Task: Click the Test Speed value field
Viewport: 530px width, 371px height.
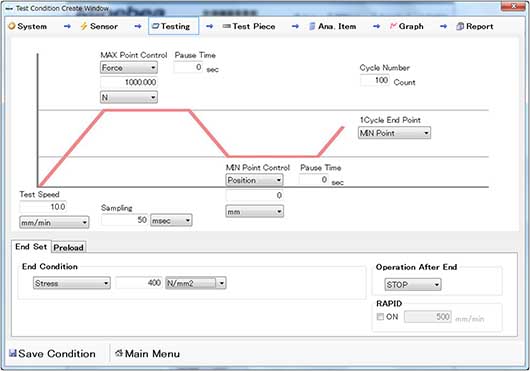Action: (x=43, y=206)
